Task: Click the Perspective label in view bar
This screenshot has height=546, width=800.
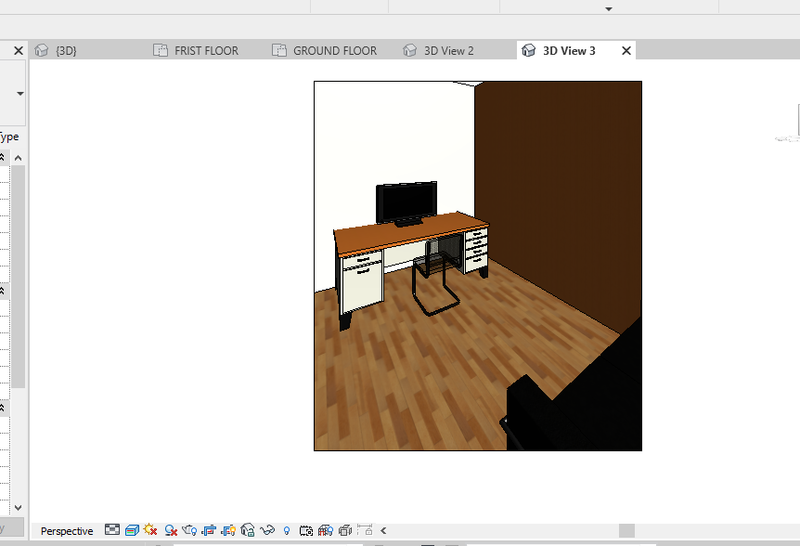Action: [67, 531]
